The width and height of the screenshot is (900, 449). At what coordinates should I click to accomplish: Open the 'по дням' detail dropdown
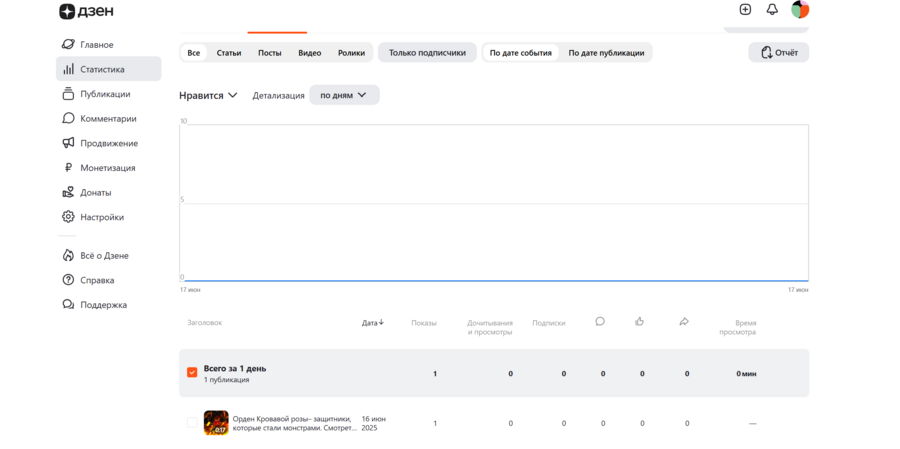343,95
